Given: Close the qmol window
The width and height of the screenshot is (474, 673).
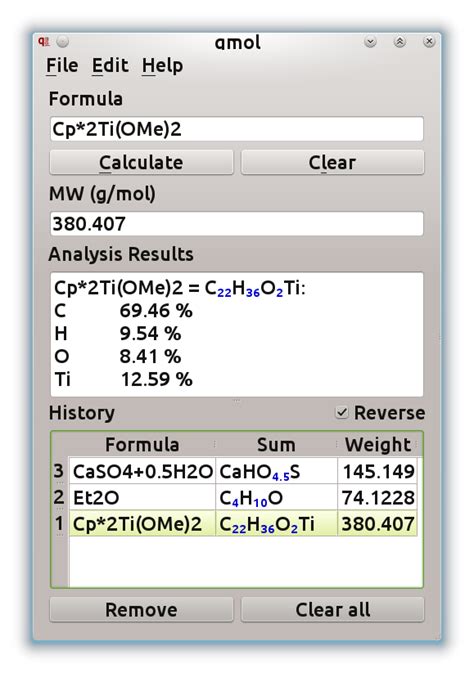Looking at the screenshot, I should pos(429,42).
